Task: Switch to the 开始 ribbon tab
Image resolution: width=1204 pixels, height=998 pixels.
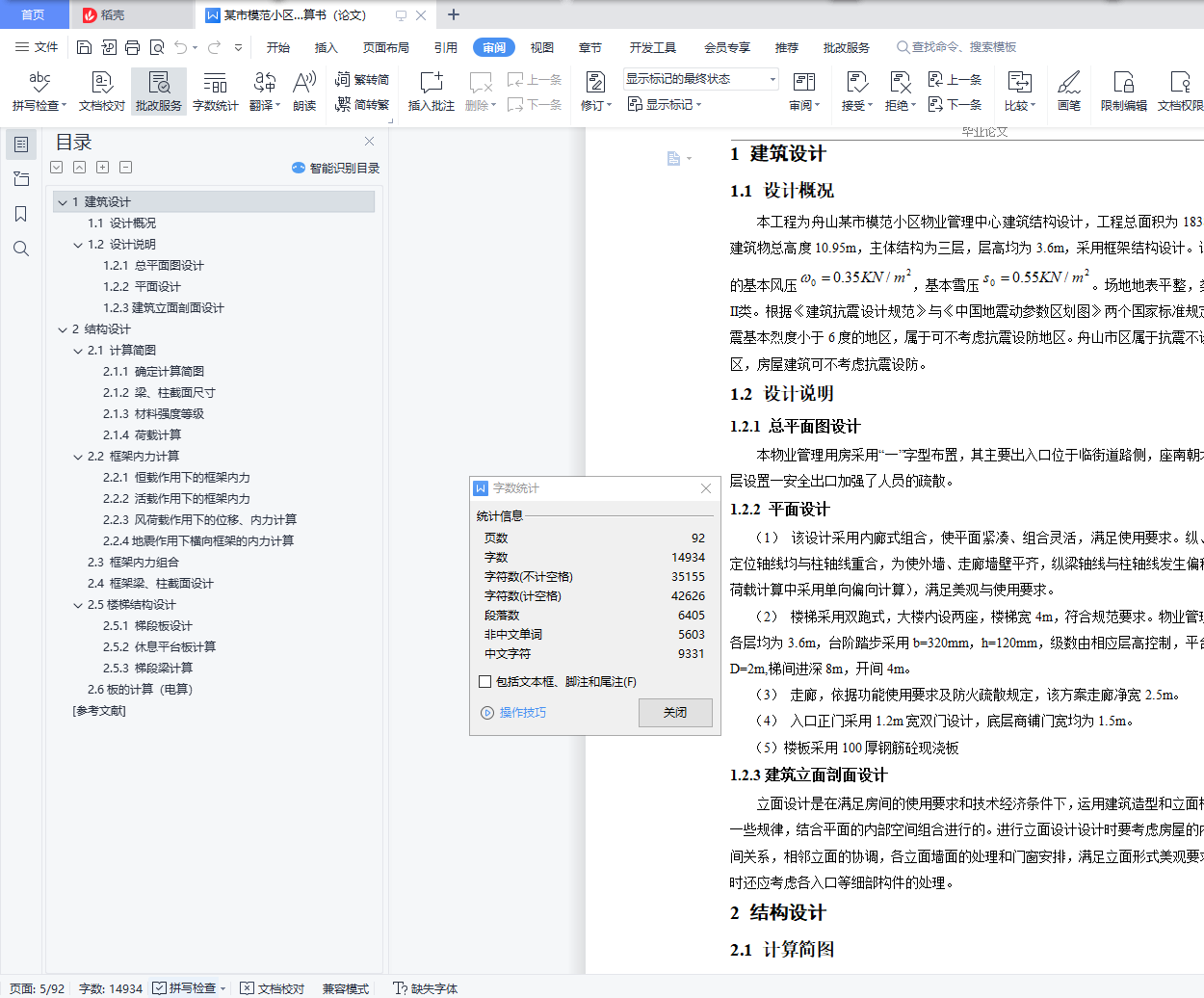Action: [278, 47]
